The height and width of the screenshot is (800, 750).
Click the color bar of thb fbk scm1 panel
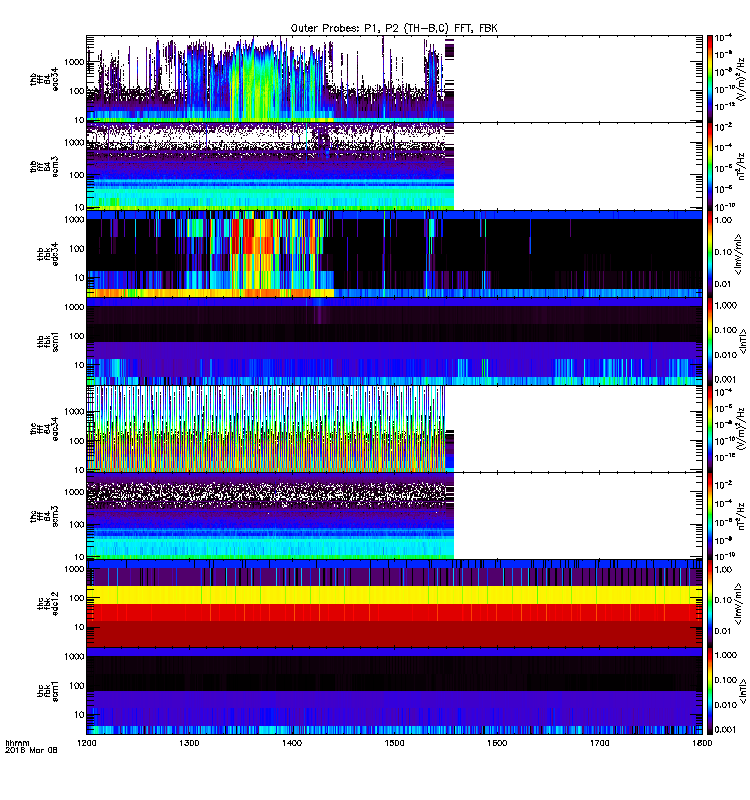[709, 341]
